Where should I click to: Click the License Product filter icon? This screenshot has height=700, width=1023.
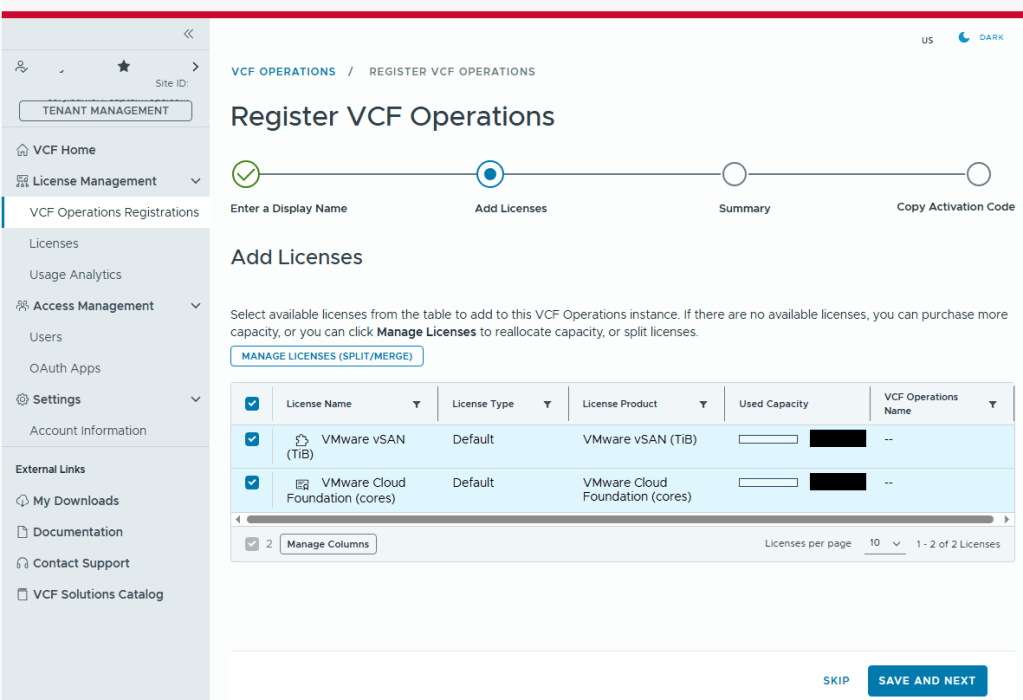pyautogui.click(x=703, y=404)
